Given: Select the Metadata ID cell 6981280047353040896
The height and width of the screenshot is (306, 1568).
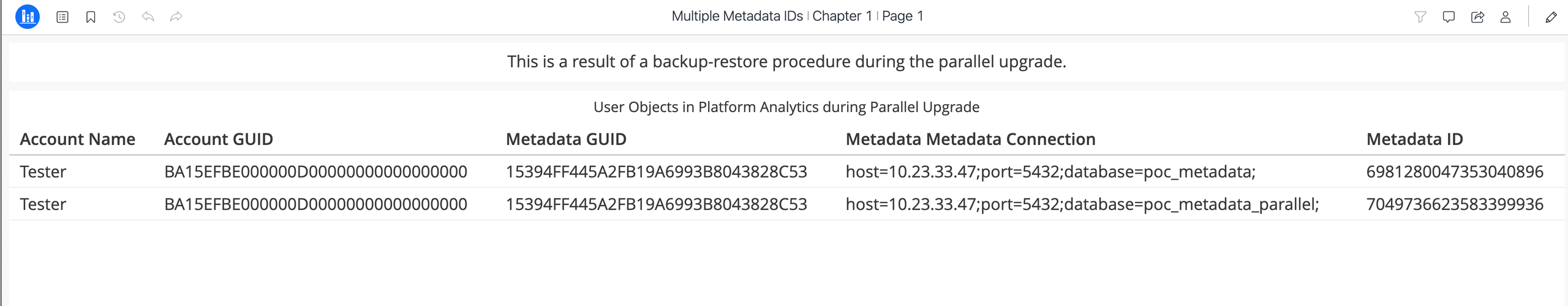Looking at the screenshot, I should (x=1455, y=172).
